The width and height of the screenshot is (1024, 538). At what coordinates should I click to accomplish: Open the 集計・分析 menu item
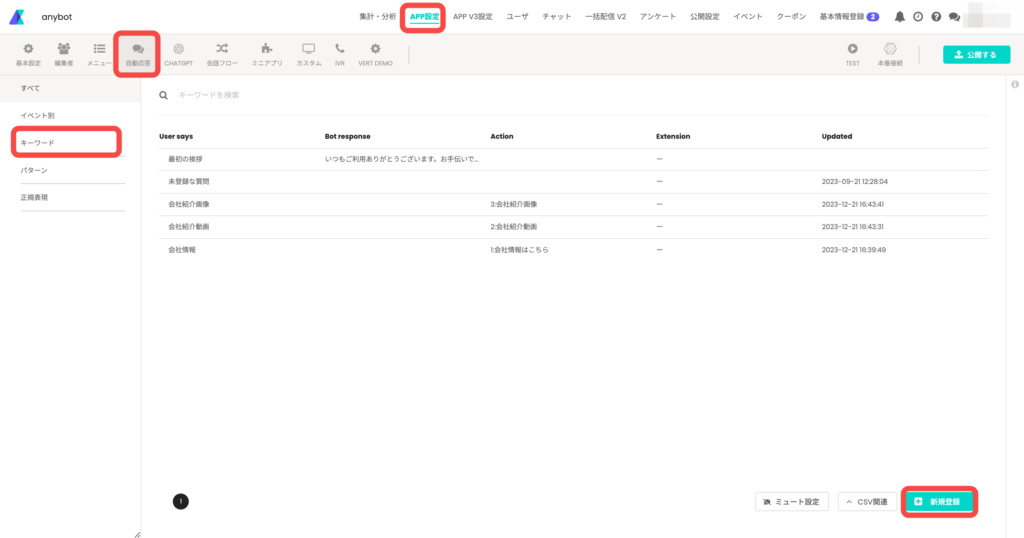click(377, 17)
